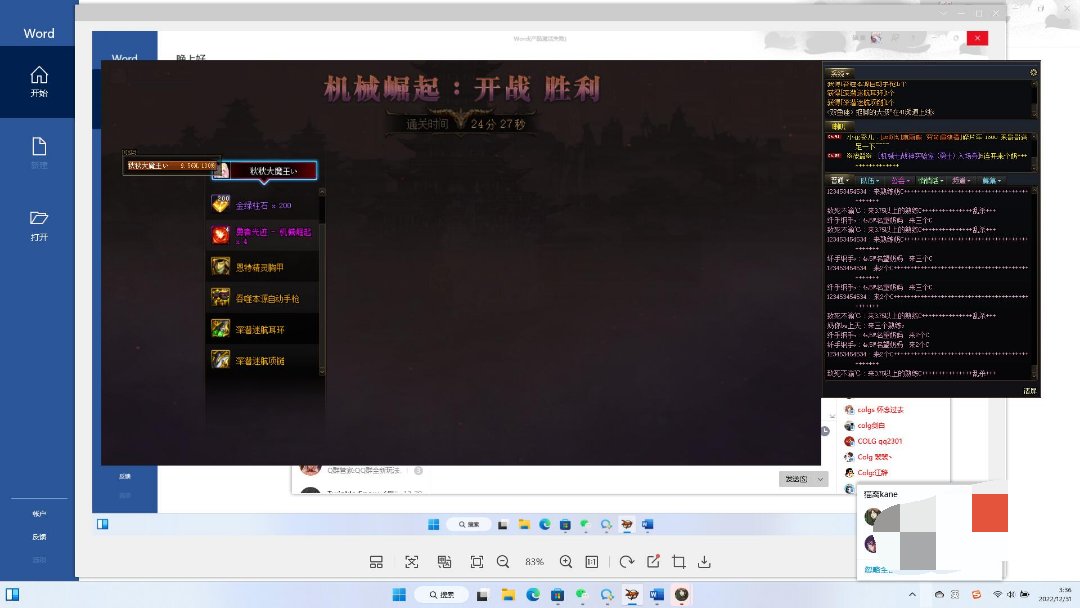The width and height of the screenshot is (1080, 608).
Task: Click the chat message list scrollbar
Action: pos(1034,283)
